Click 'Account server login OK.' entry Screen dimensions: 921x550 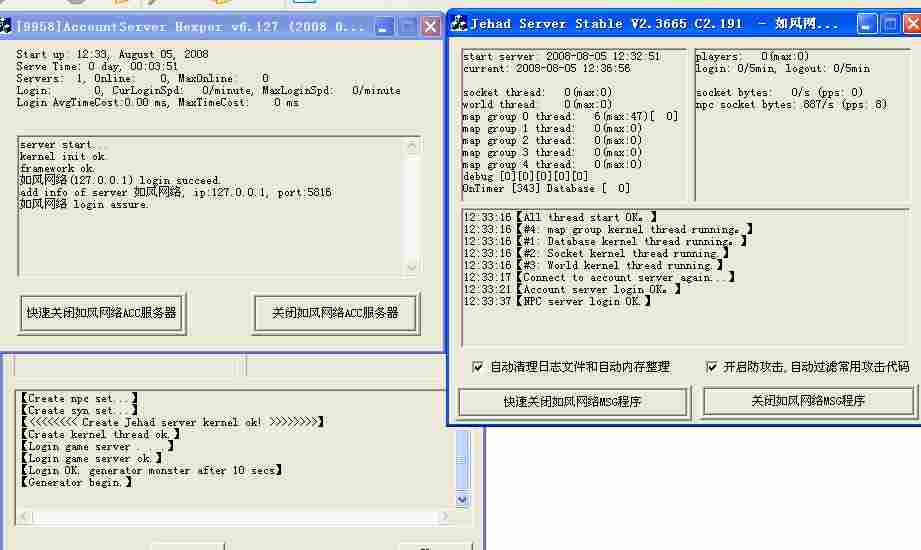click(572, 290)
